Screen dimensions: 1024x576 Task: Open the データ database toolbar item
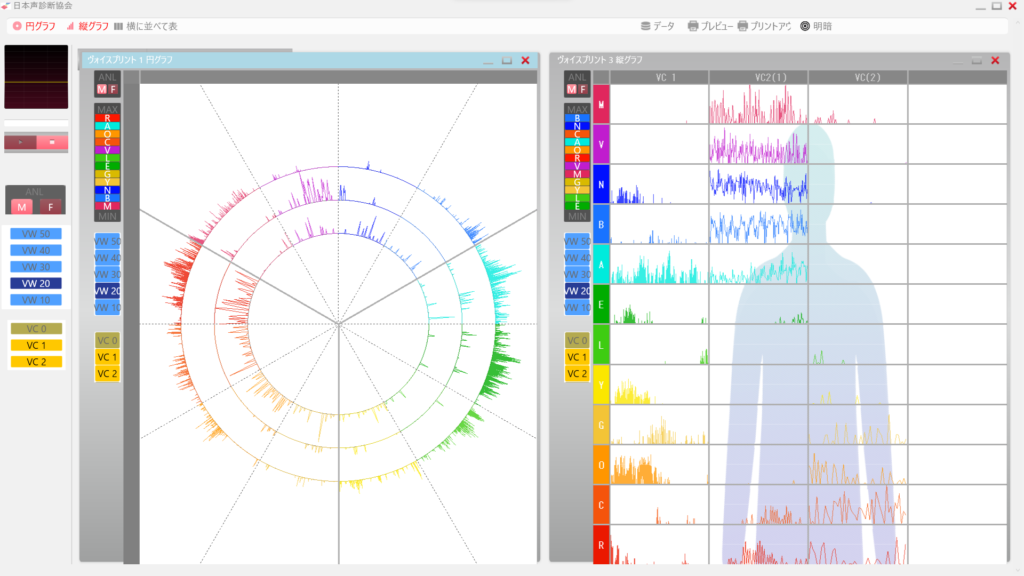pyautogui.click(x=658, y=26)
